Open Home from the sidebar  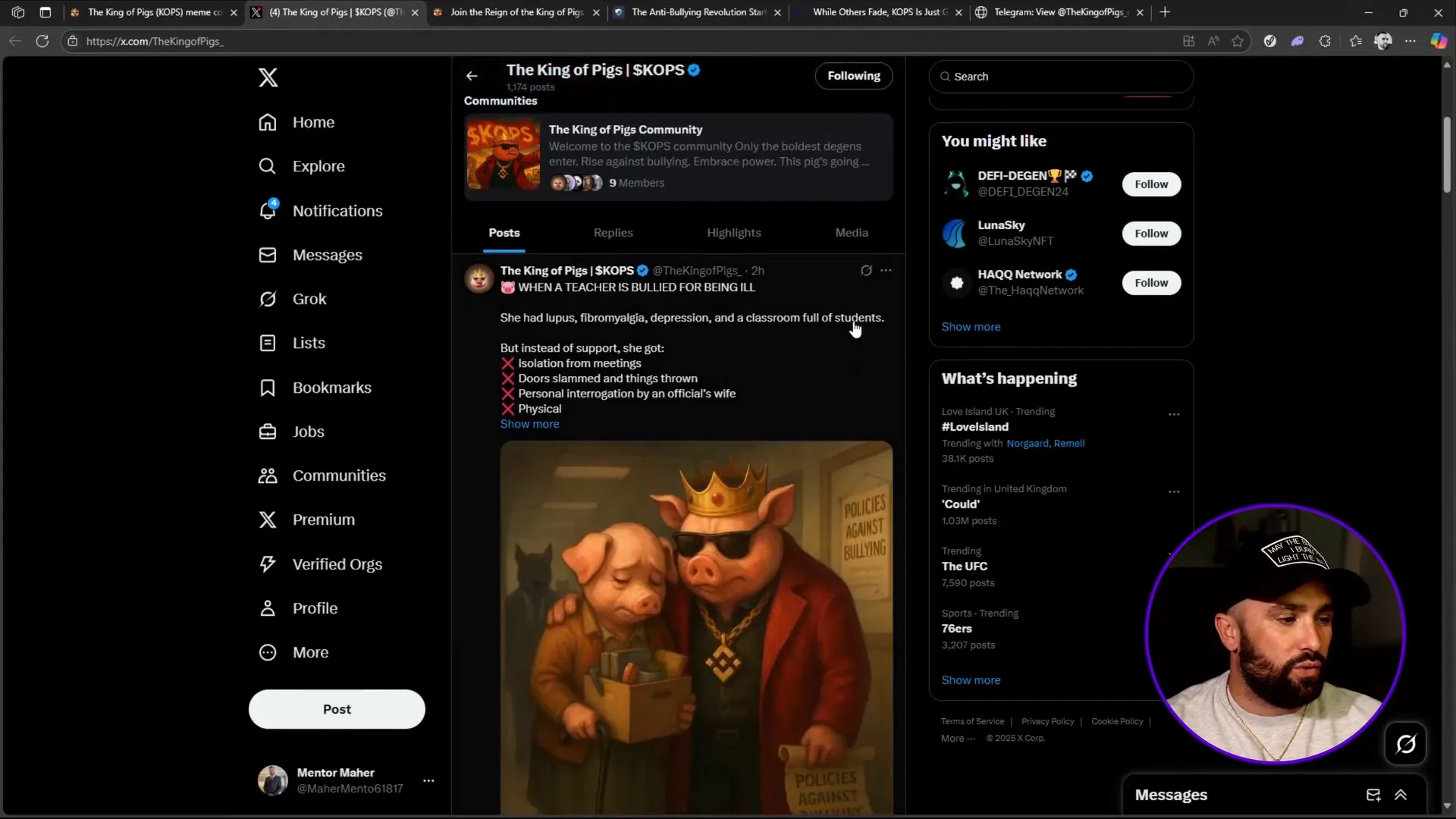point(297,122)
